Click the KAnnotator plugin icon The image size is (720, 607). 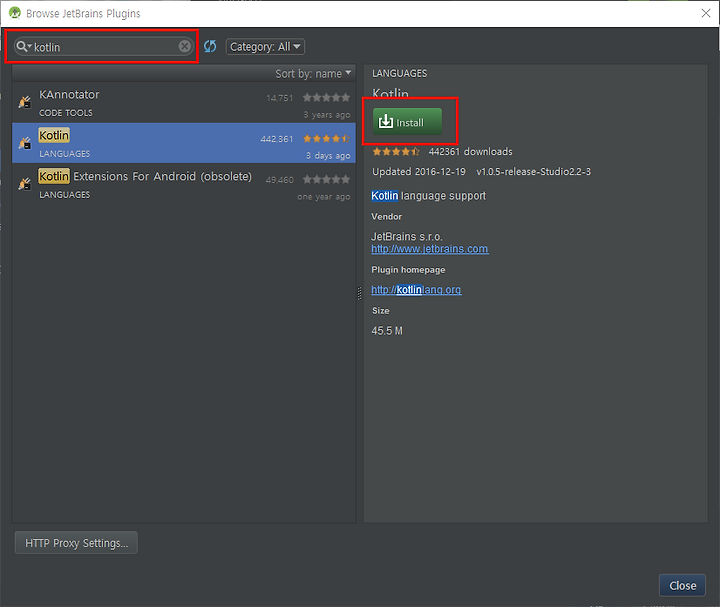click(x=25, y=102)
